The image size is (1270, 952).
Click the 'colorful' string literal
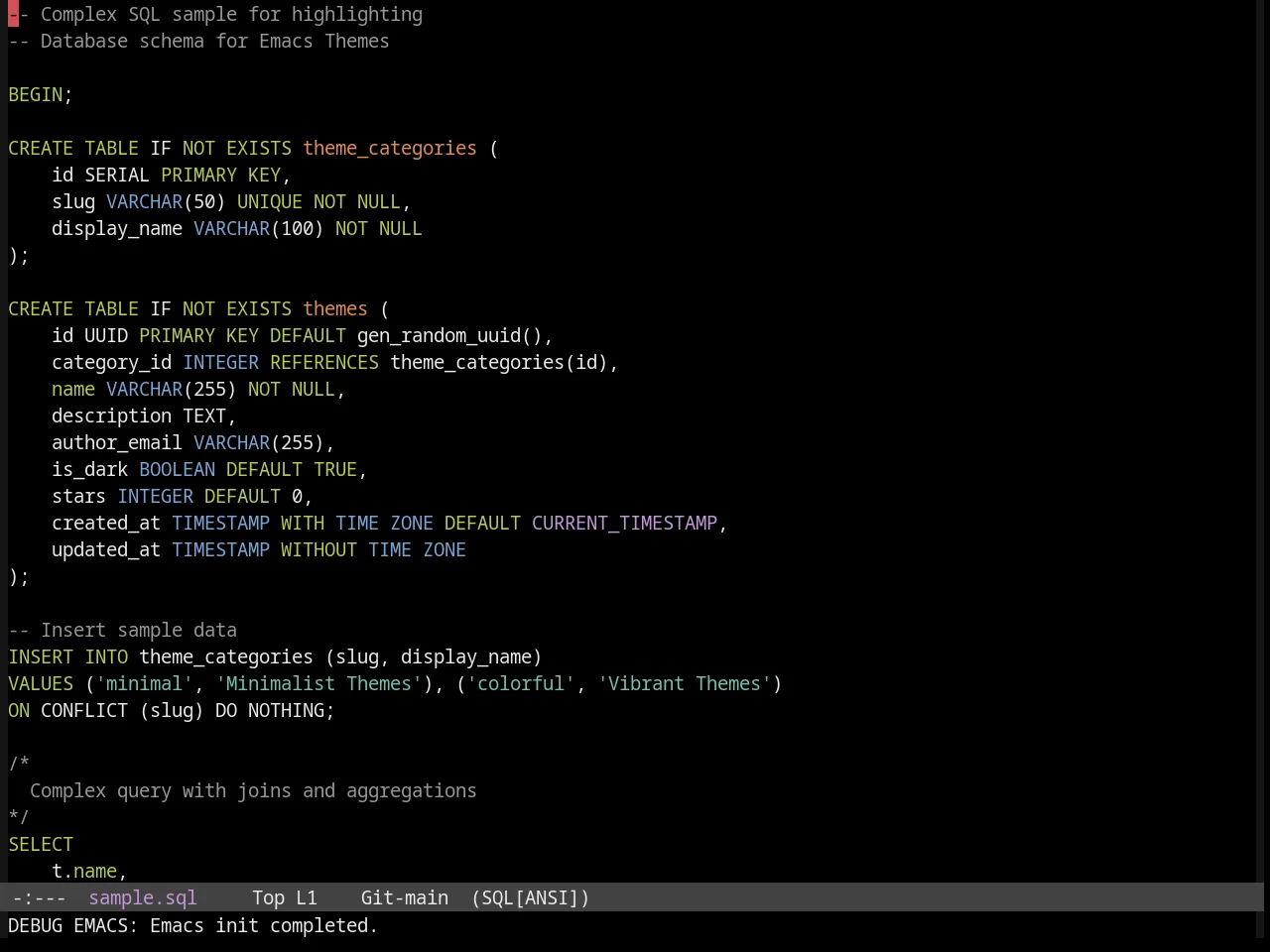tap(521, 684)
